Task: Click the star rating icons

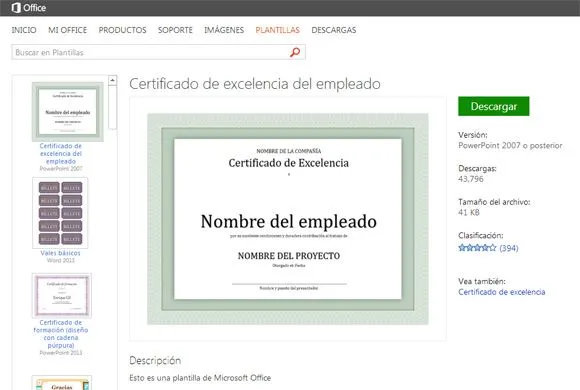Action: (477, 248)
